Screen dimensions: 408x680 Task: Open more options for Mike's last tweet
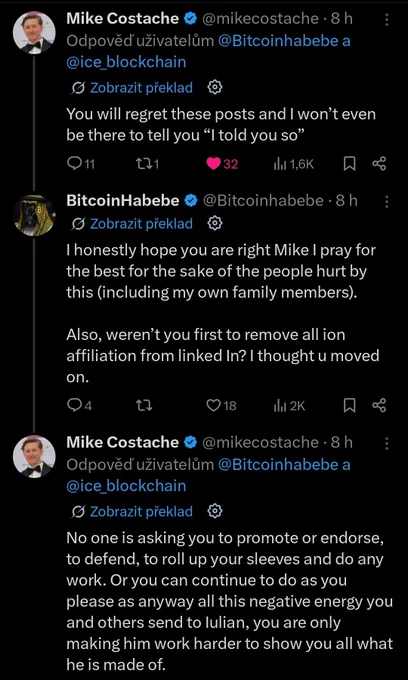click(387, 443)
